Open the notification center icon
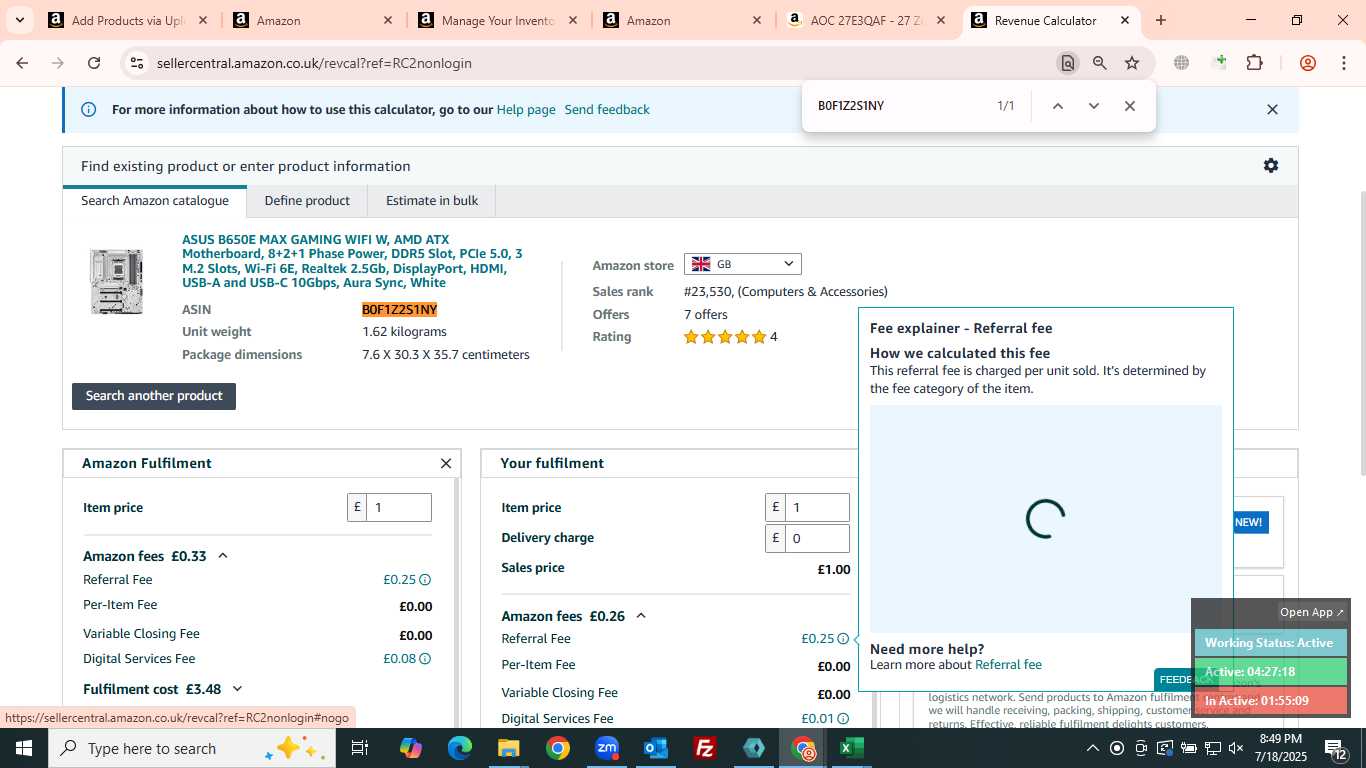The image size is (1366, 768). (x=1336, y=748)
